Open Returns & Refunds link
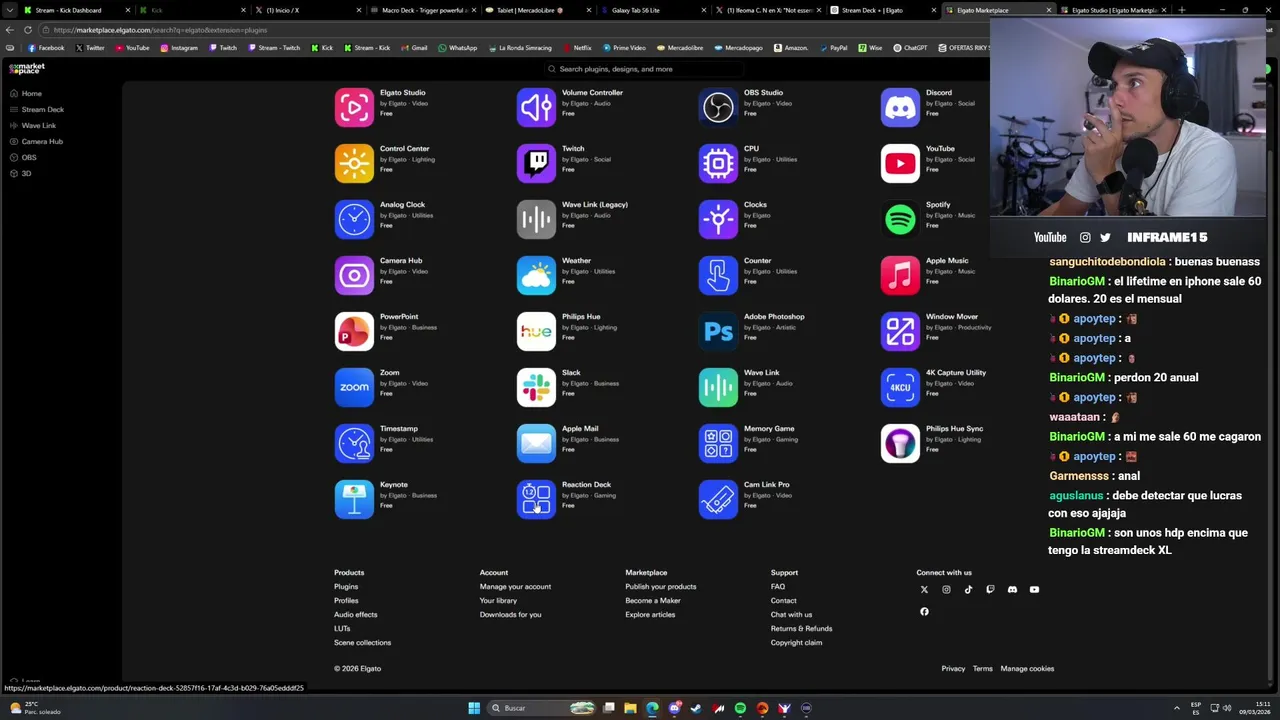 [801, 629]
